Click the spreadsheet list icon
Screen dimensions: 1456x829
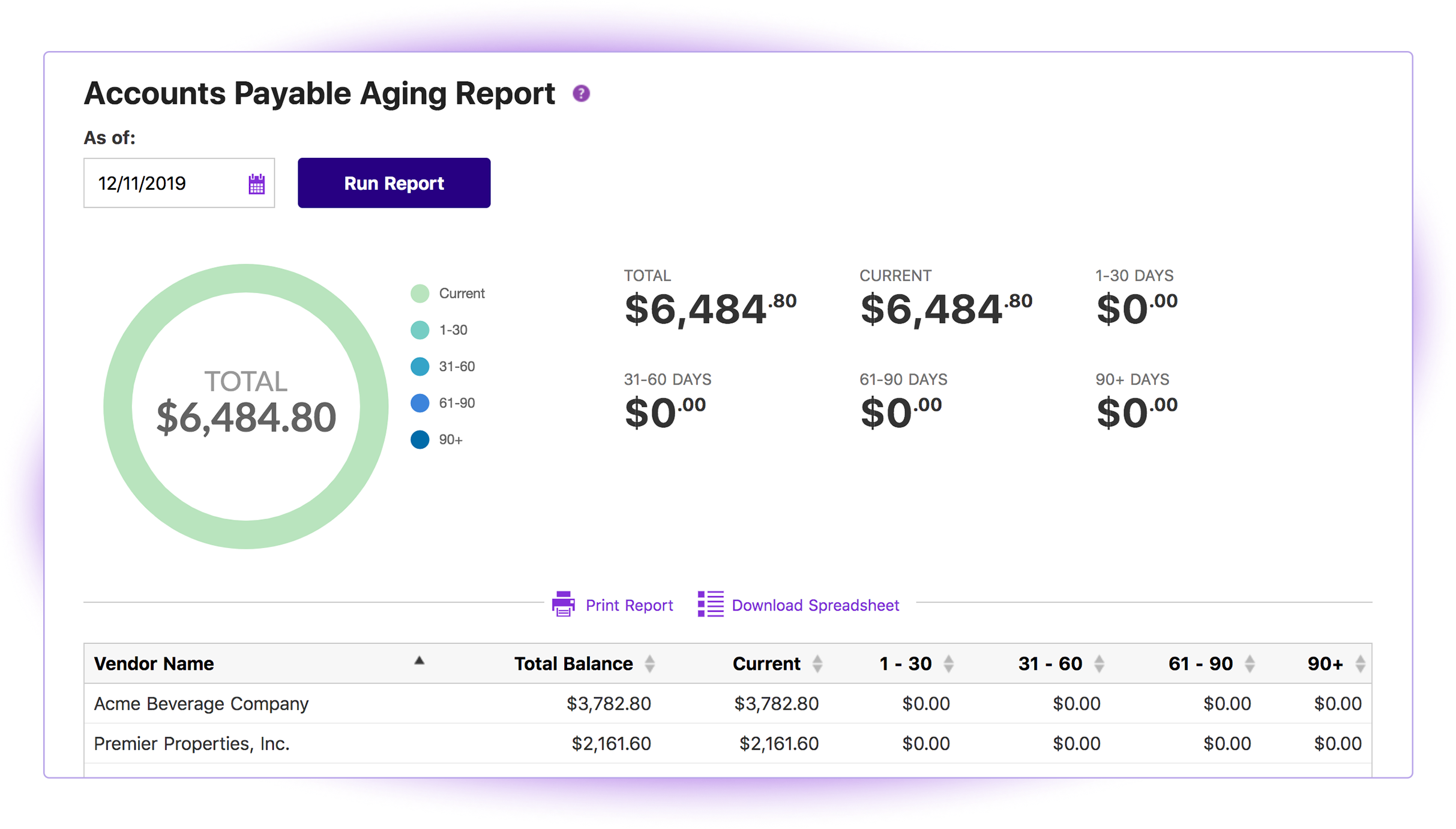[711, 604]
